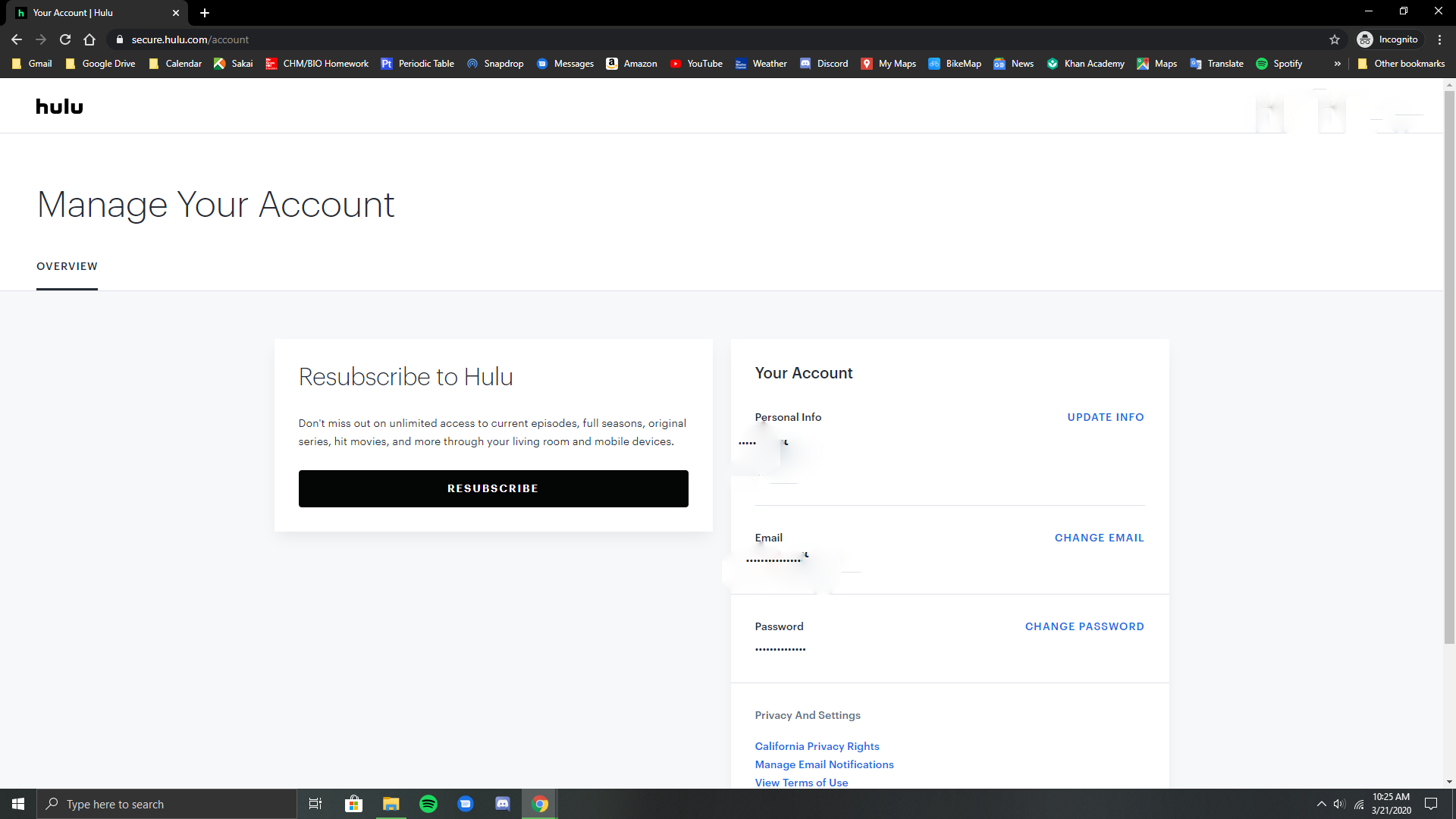Open the CHM/BIO Homework bookmark
Viewport: 1456px width, 819px height.
tap(317, 64)
